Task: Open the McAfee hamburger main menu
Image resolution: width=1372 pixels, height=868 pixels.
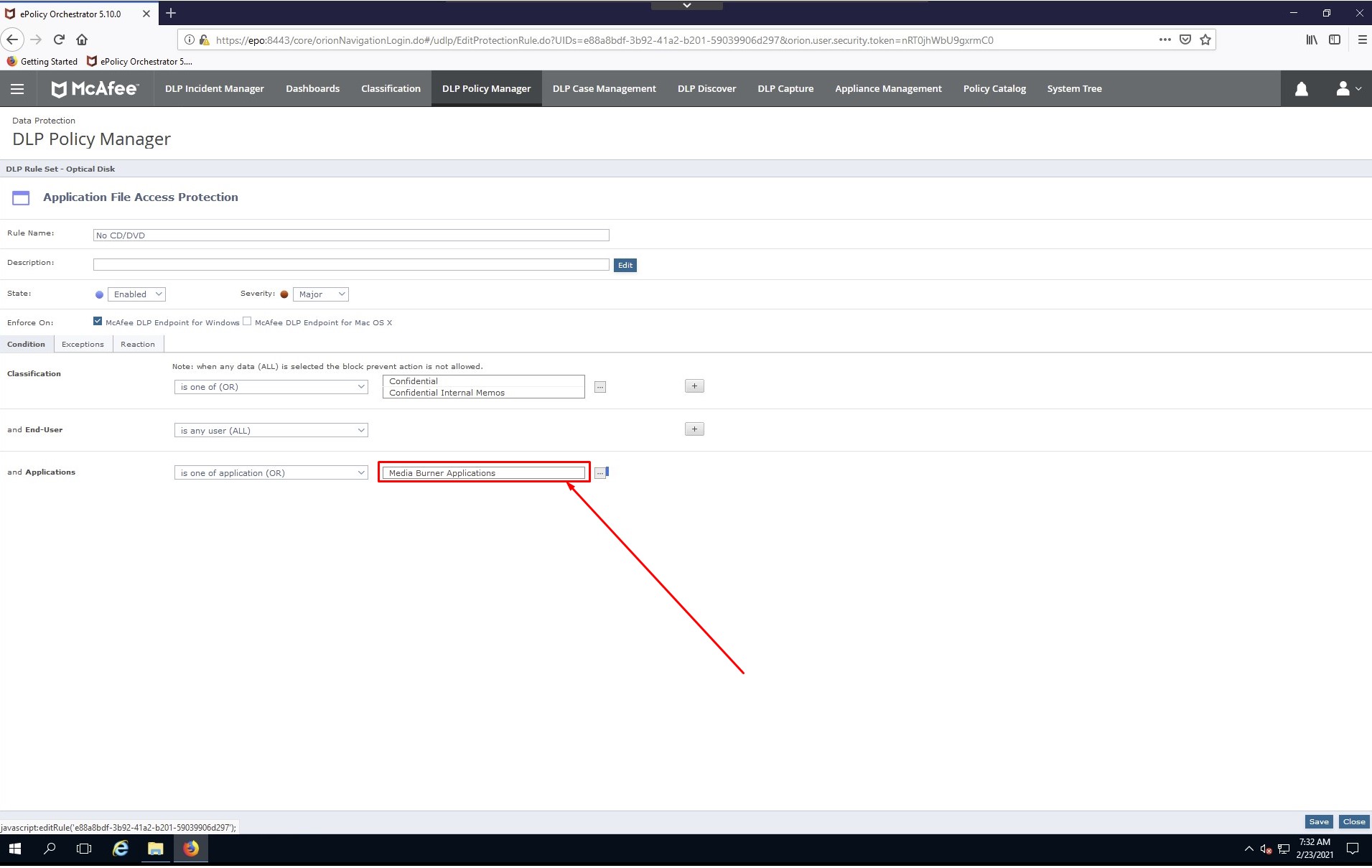Action: (x=17, y=88)
